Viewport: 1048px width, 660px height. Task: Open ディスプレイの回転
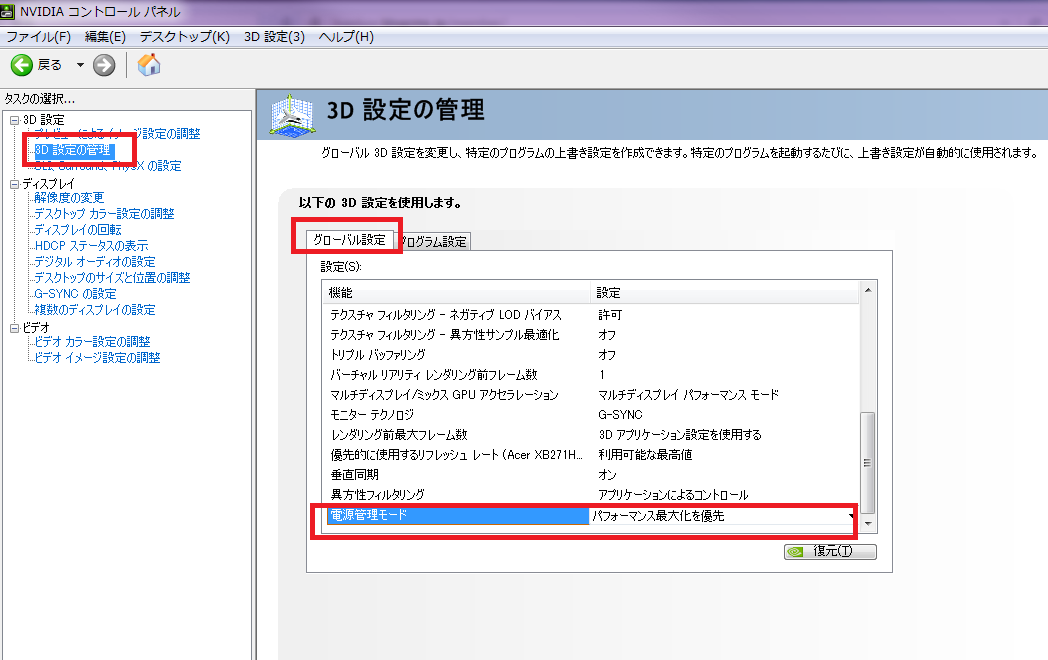pyautogui.click(x=78, y=230)
